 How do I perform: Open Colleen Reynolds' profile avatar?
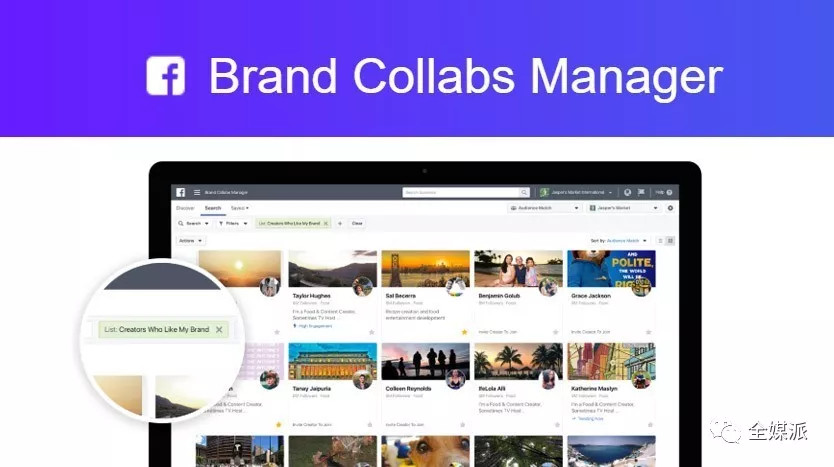[455, 380]
